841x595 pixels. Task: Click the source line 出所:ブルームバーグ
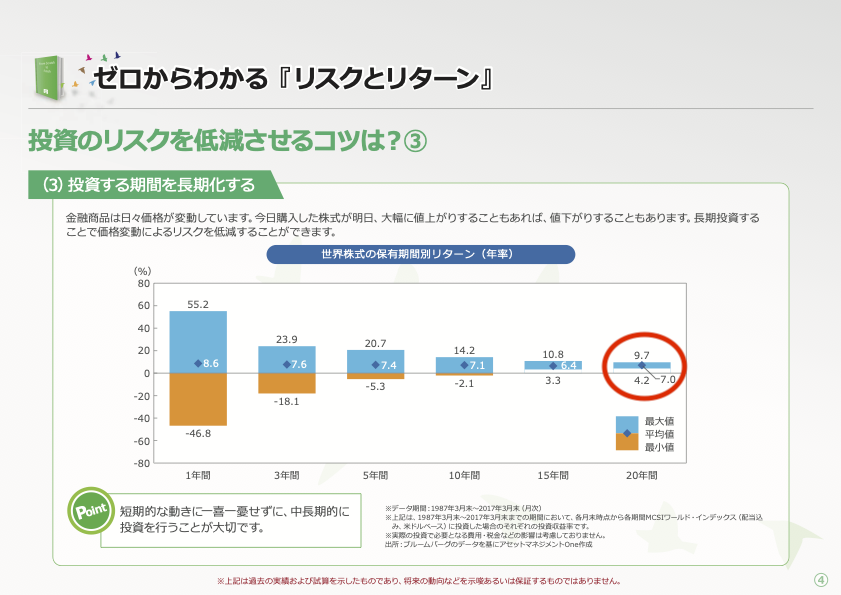[489, 544]
